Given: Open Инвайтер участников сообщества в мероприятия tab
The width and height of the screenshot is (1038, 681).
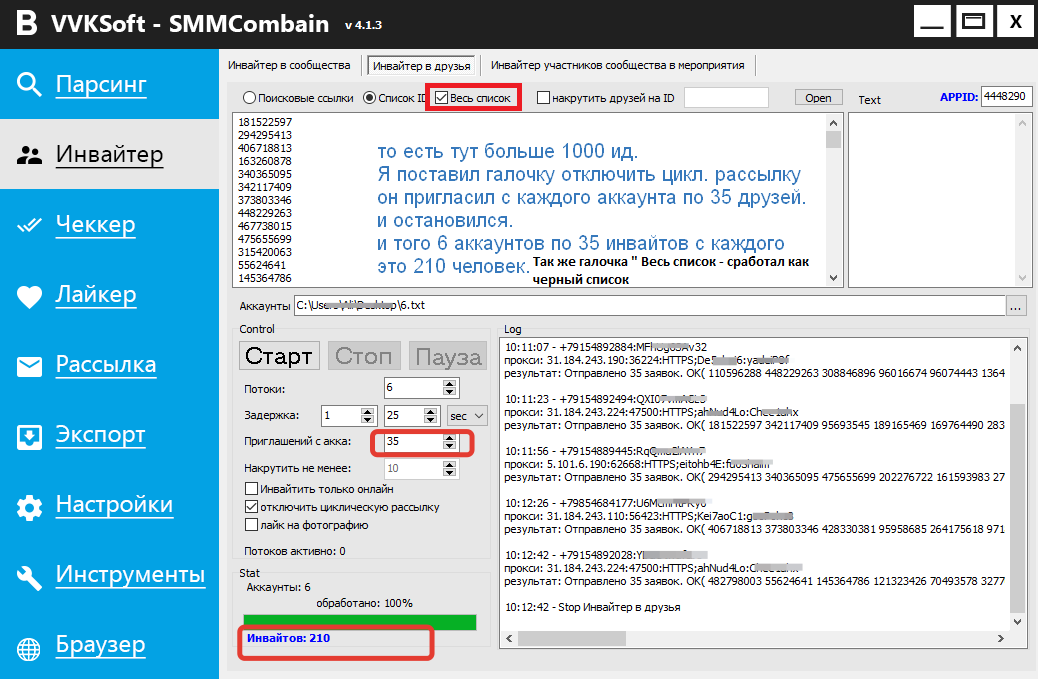Looking at the screenshot, I should tap(617, 65).
